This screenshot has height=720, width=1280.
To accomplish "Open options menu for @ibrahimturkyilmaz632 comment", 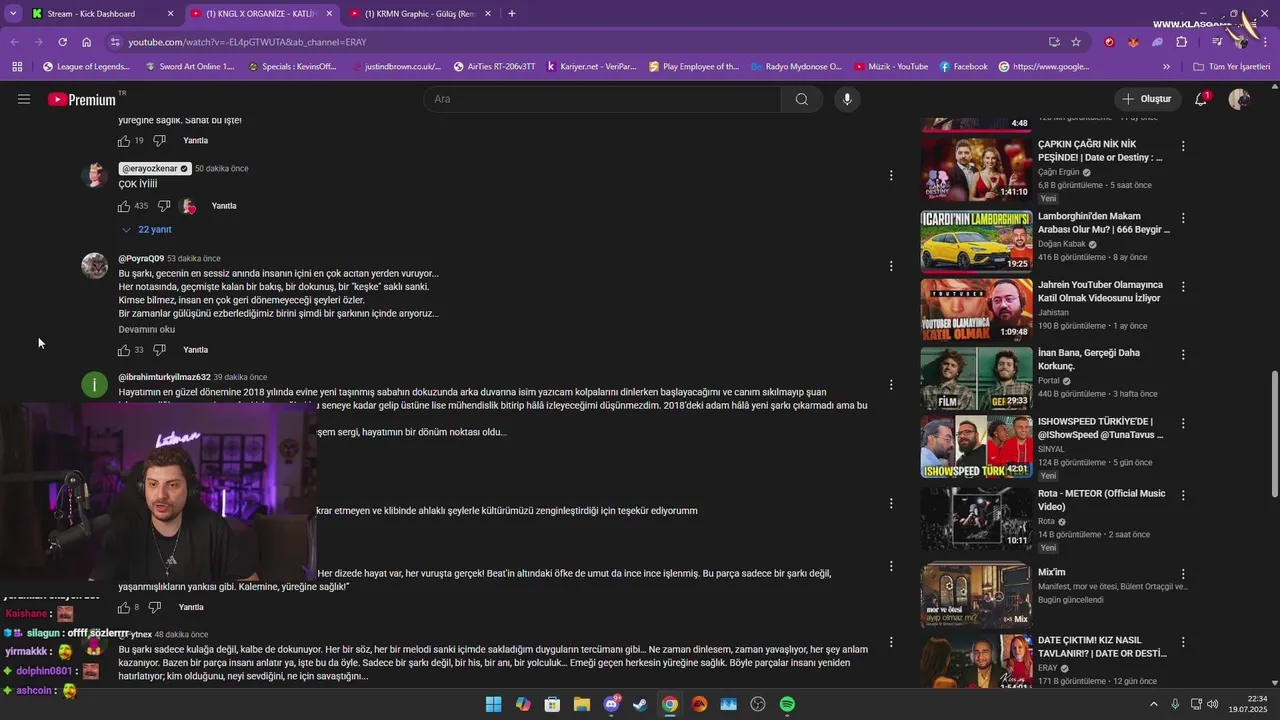I will coord(891,384).
